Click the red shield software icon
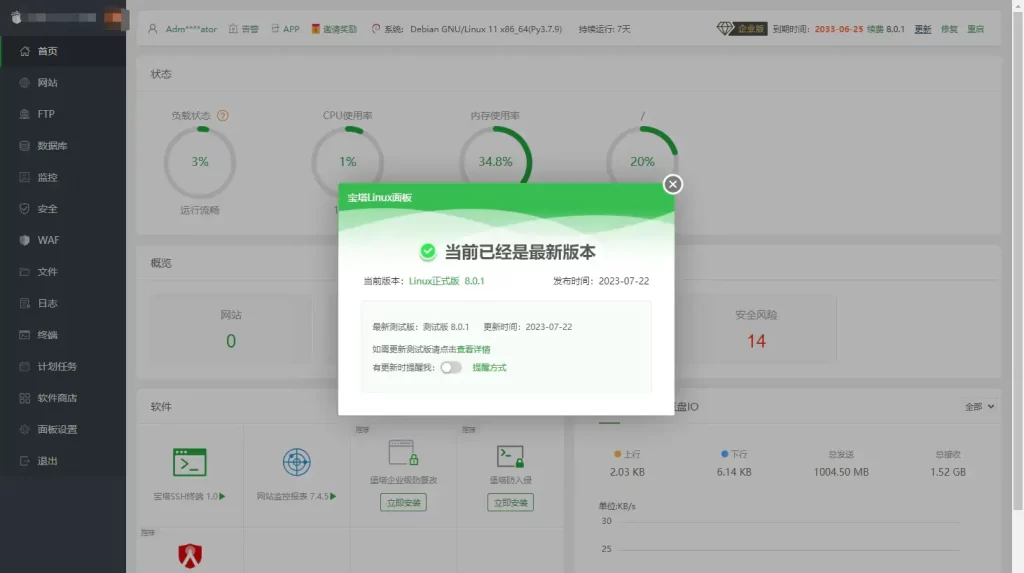 point(190,555)
